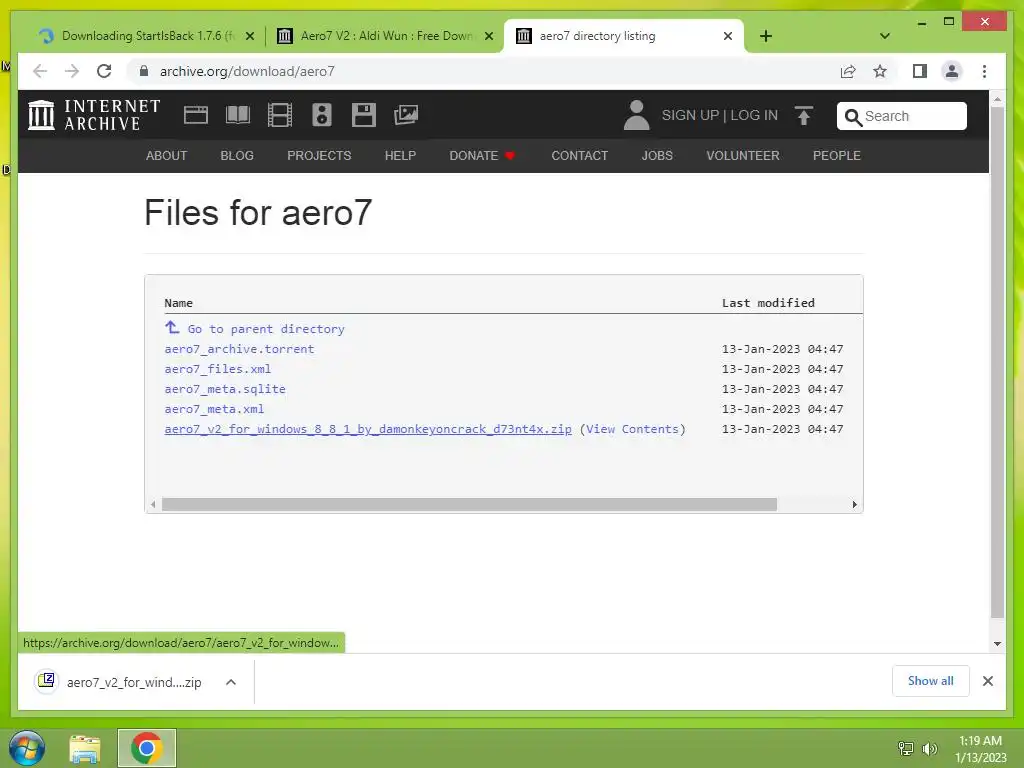Click the page vertical scrollbar
The image size is (1024, 768).
point(997,362)
